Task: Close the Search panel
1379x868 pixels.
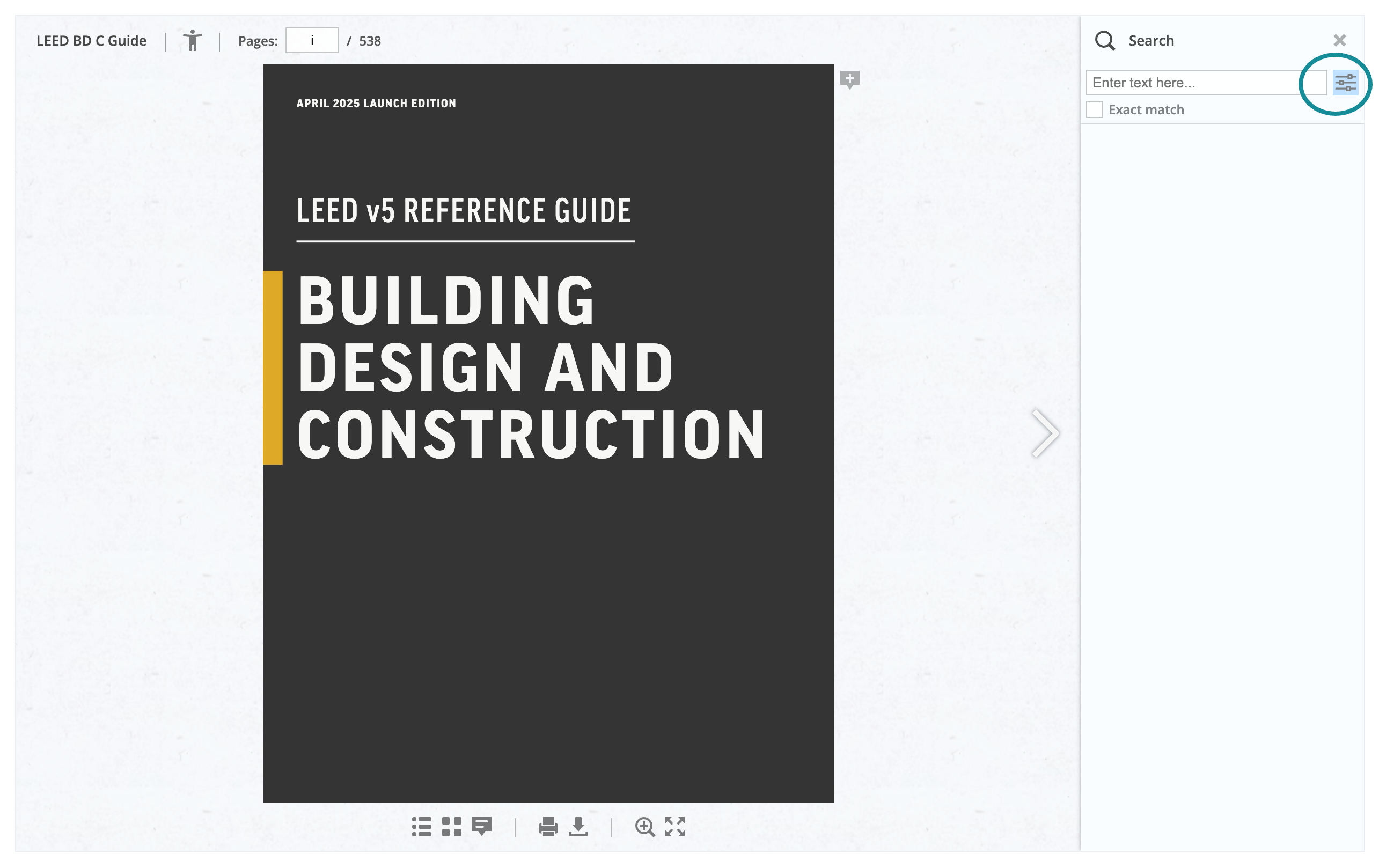Action: tap(1339, 40)
